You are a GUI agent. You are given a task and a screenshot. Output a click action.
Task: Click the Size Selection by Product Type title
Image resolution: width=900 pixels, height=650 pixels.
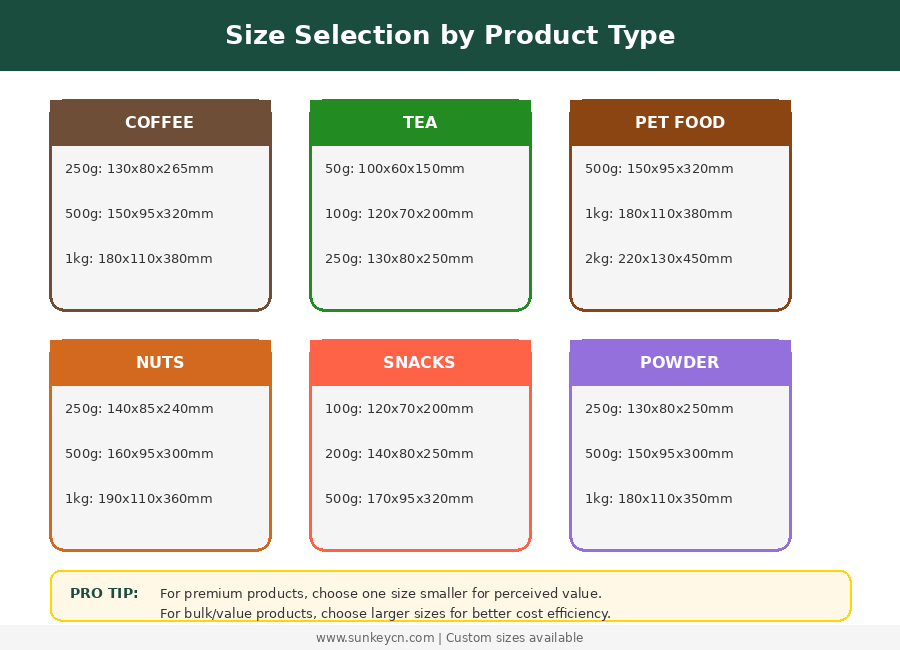click(450, 36)
